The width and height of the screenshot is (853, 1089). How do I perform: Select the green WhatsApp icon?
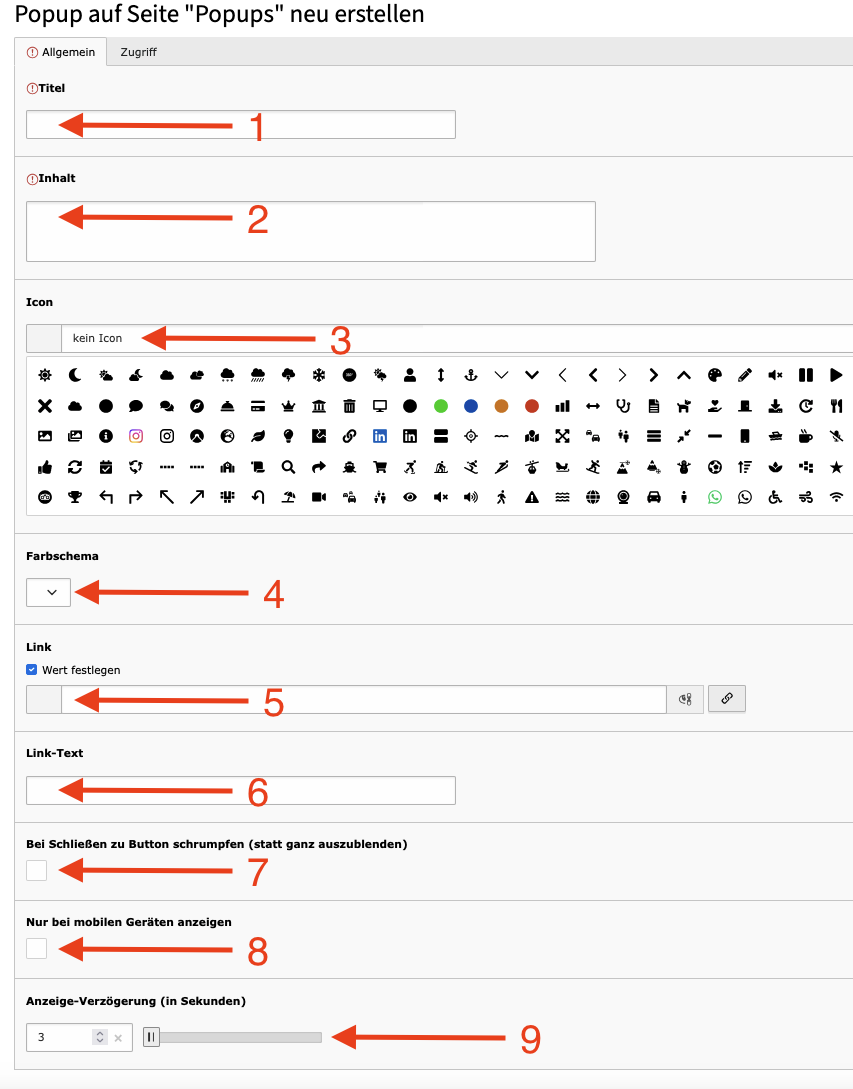tap(715, 497)
